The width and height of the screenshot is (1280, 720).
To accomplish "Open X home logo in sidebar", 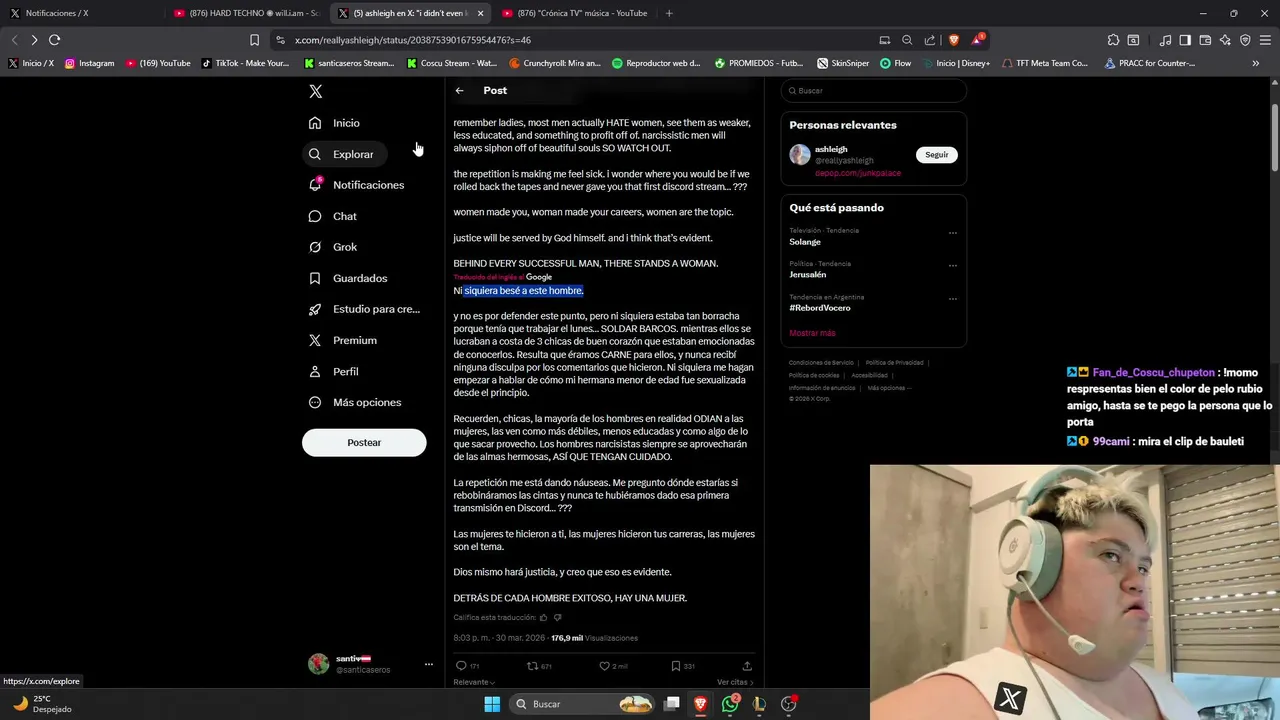I will (x=315, y=91).
